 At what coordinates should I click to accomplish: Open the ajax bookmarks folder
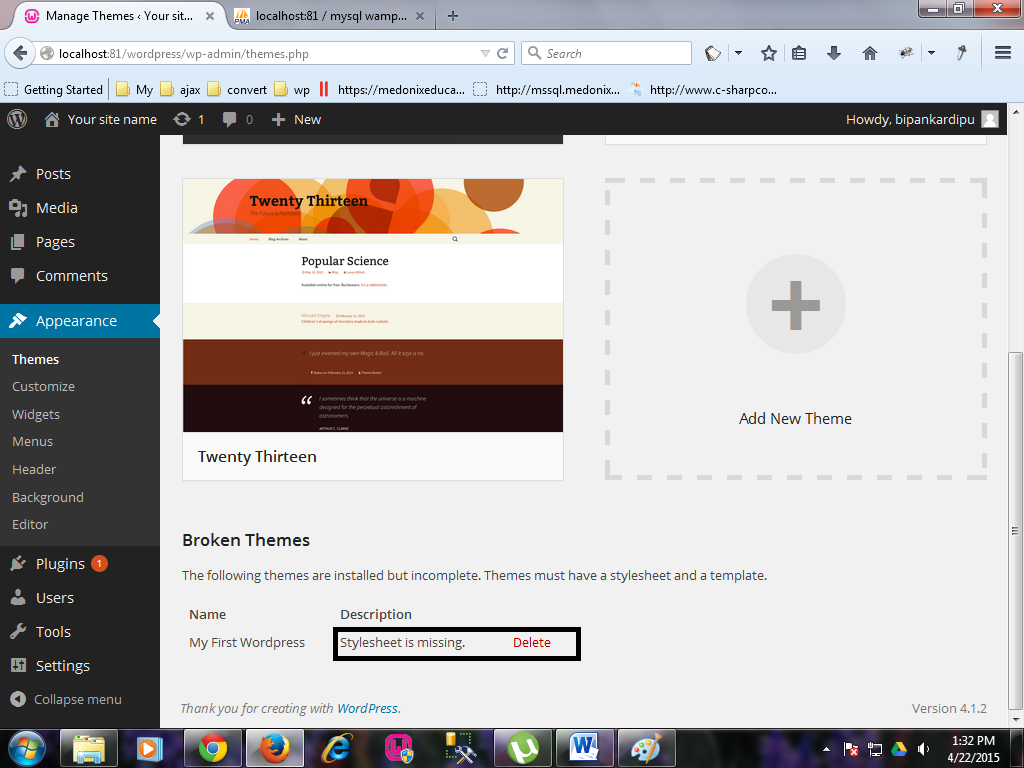pos(181,89)
